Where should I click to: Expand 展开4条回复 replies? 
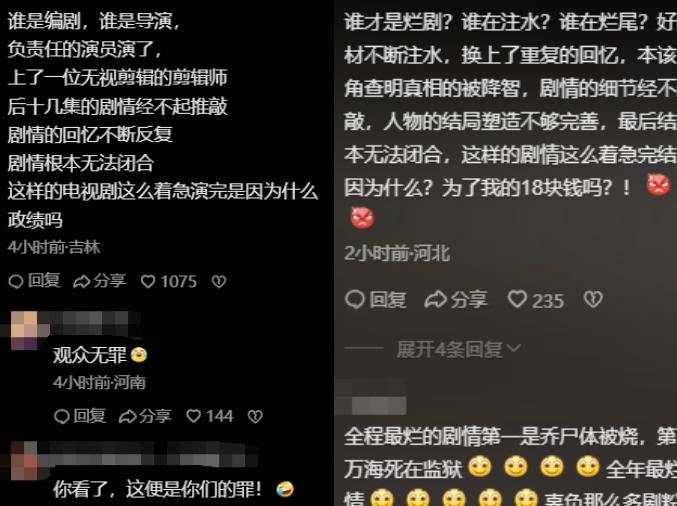459,349
